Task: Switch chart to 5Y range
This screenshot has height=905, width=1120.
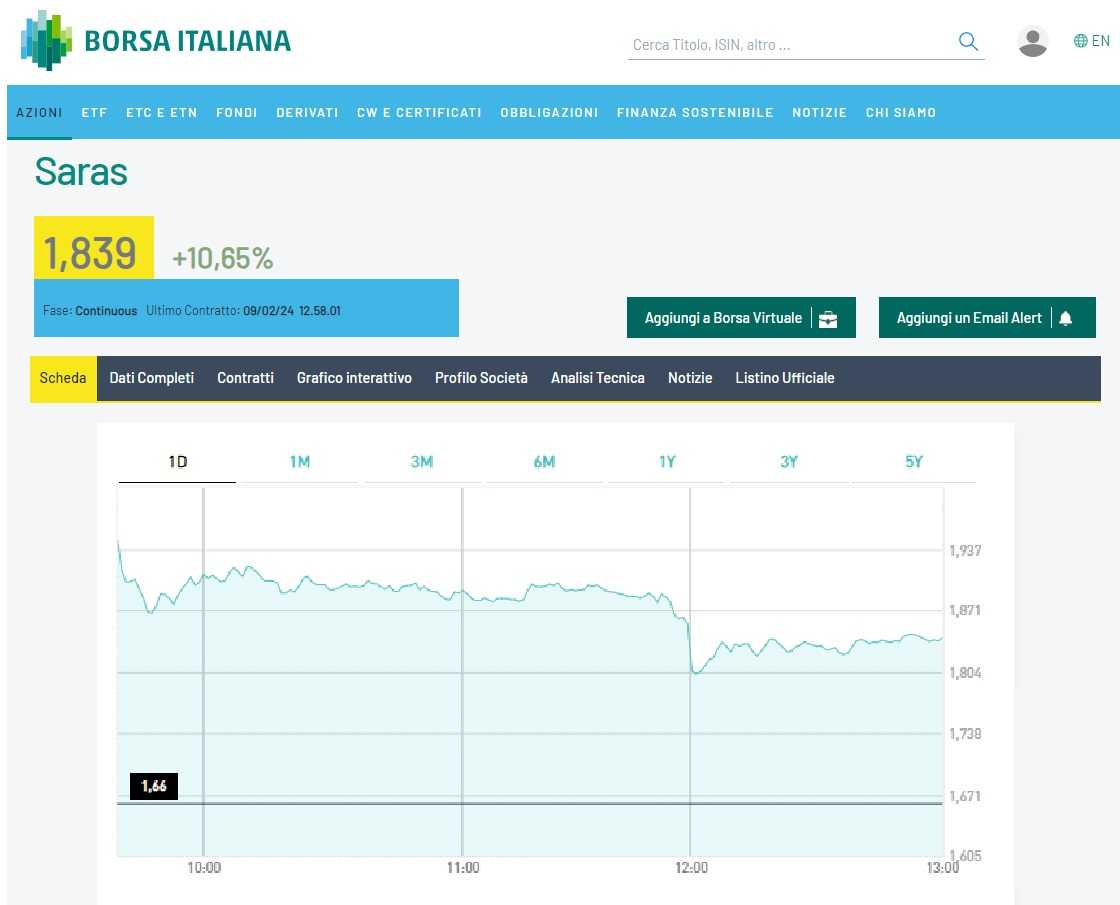Action: 914,462
